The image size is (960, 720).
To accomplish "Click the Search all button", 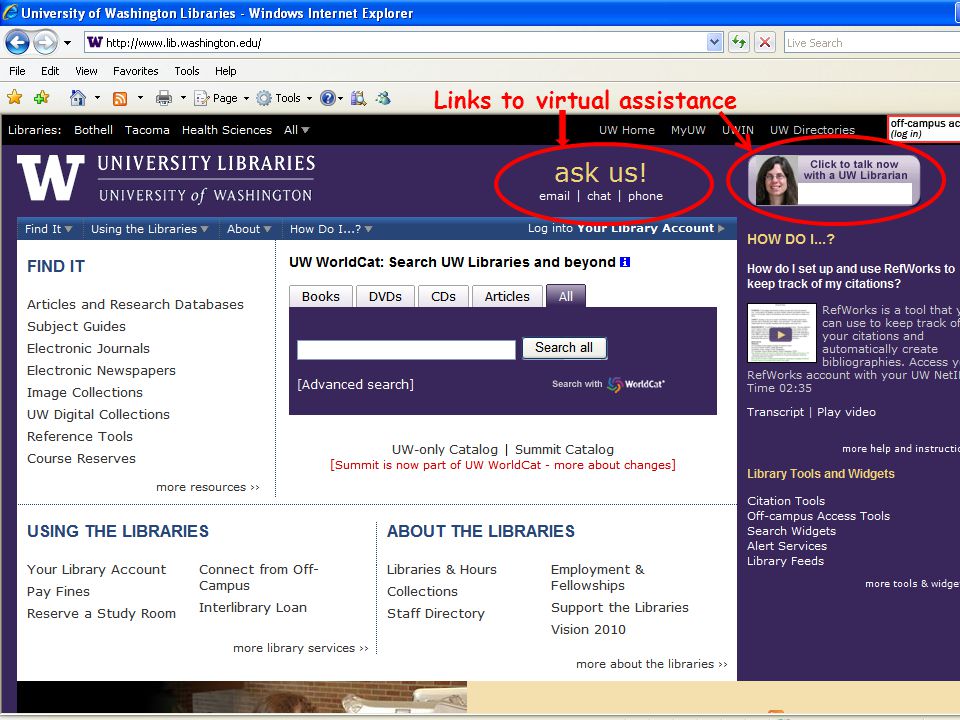I will pos(564,348).
